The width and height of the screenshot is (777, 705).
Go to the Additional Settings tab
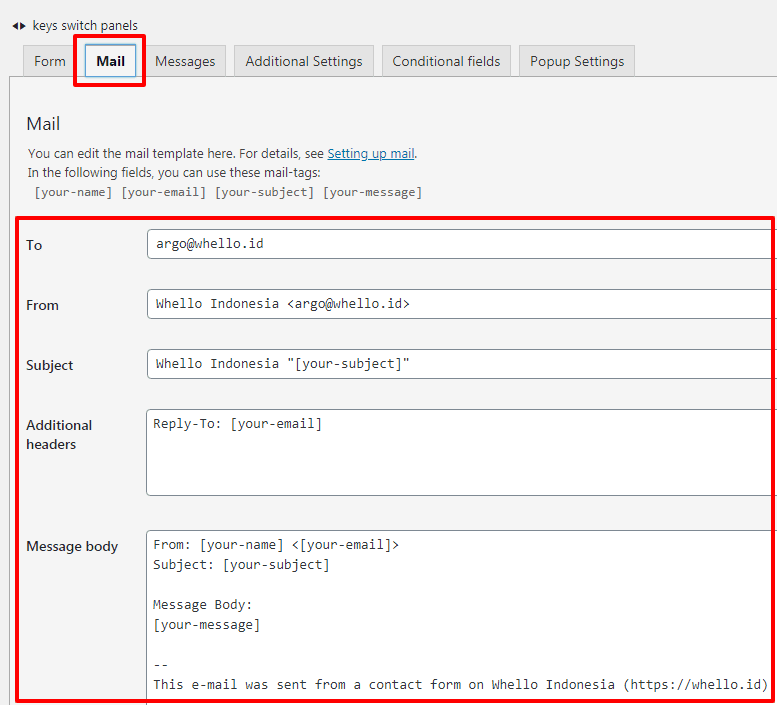click(304, 61)
